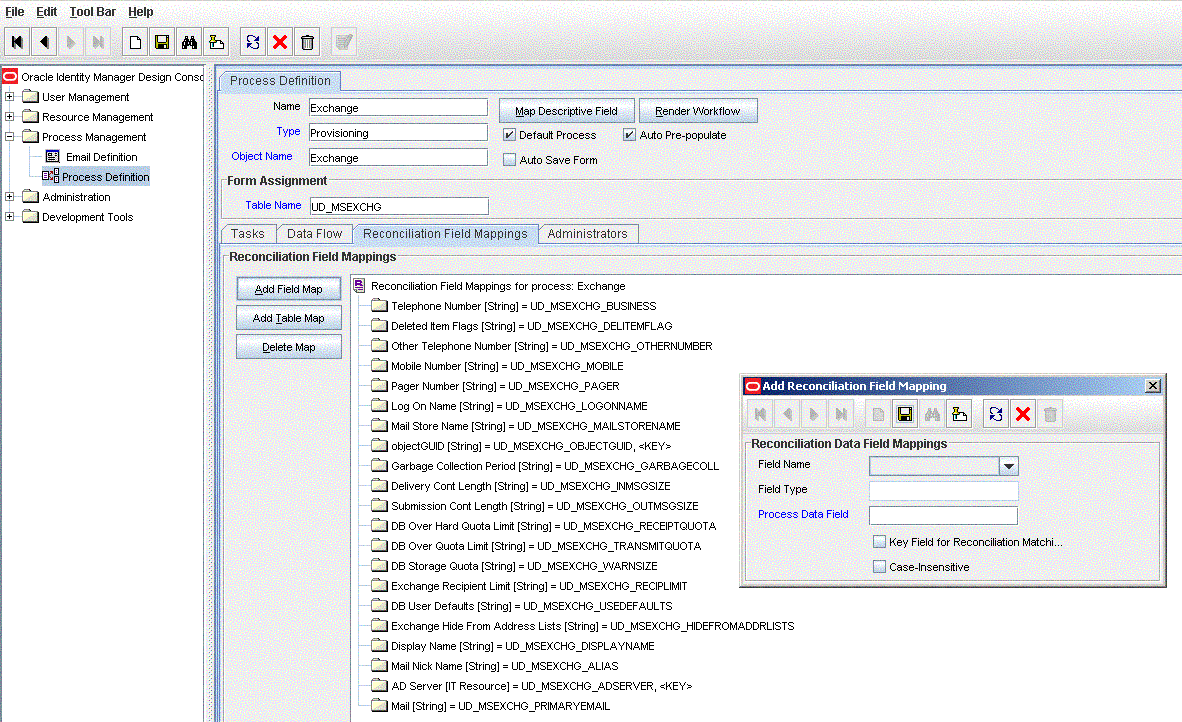The width and height of the screenshot is (1182, 722).
Task: Click the Render Workflow button
Action: pyautogui.click(x=698, y=111)
